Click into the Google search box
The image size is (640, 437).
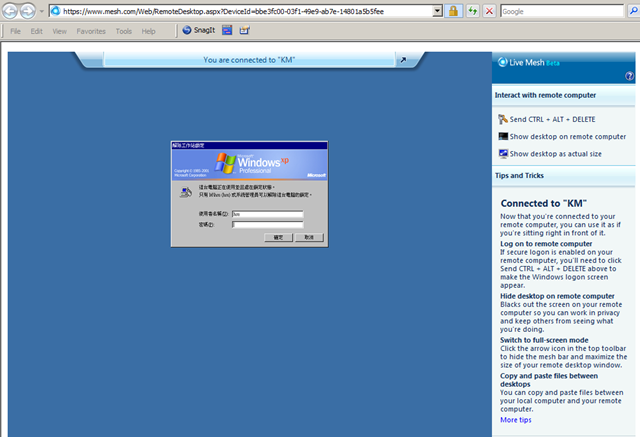click(x=562, y=11)
